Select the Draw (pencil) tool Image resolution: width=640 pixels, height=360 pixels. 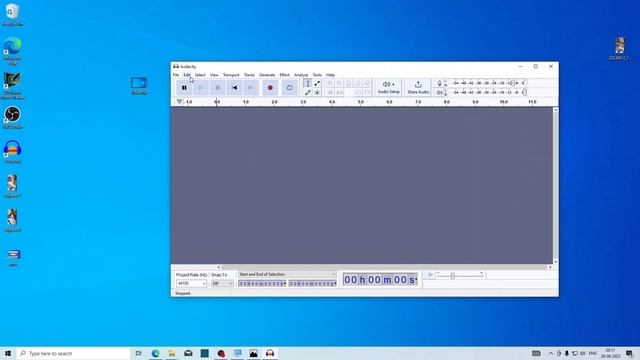tap(308, 93)
